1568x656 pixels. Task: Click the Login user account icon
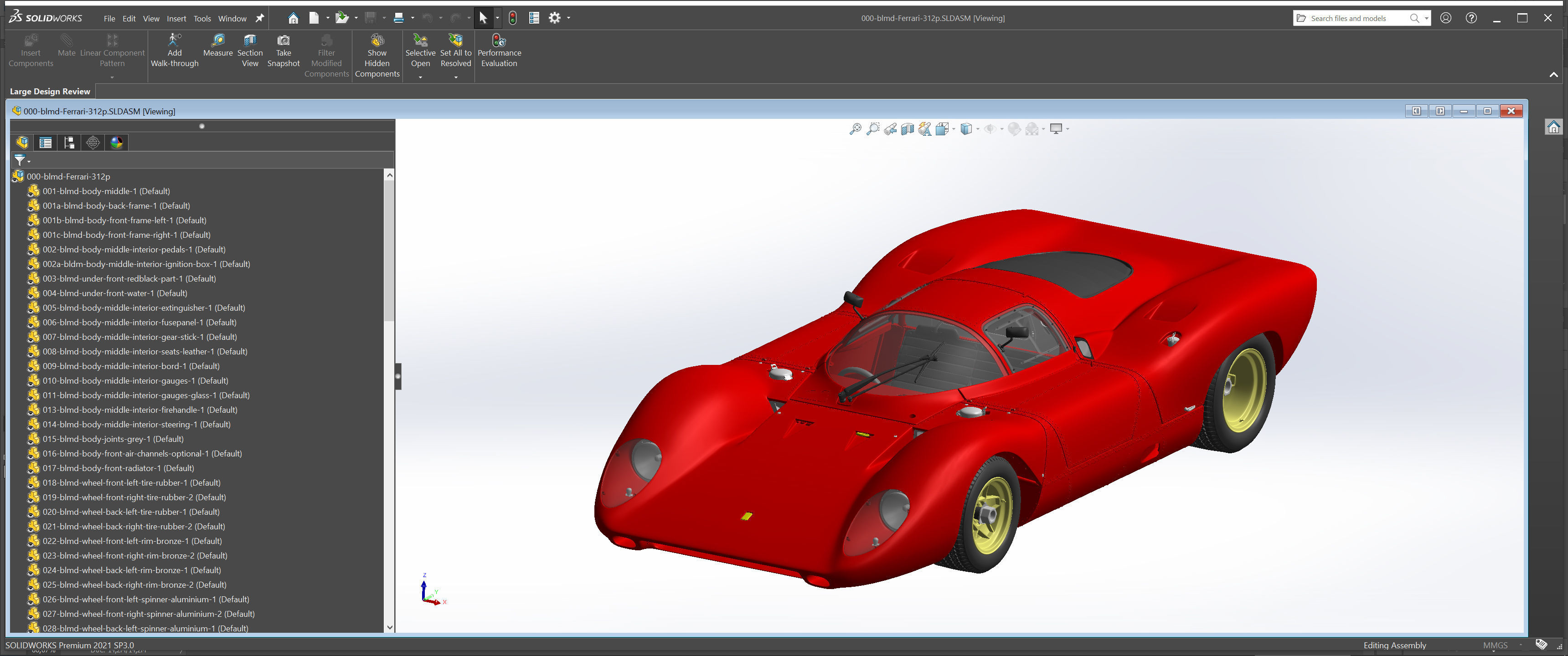1446,18
